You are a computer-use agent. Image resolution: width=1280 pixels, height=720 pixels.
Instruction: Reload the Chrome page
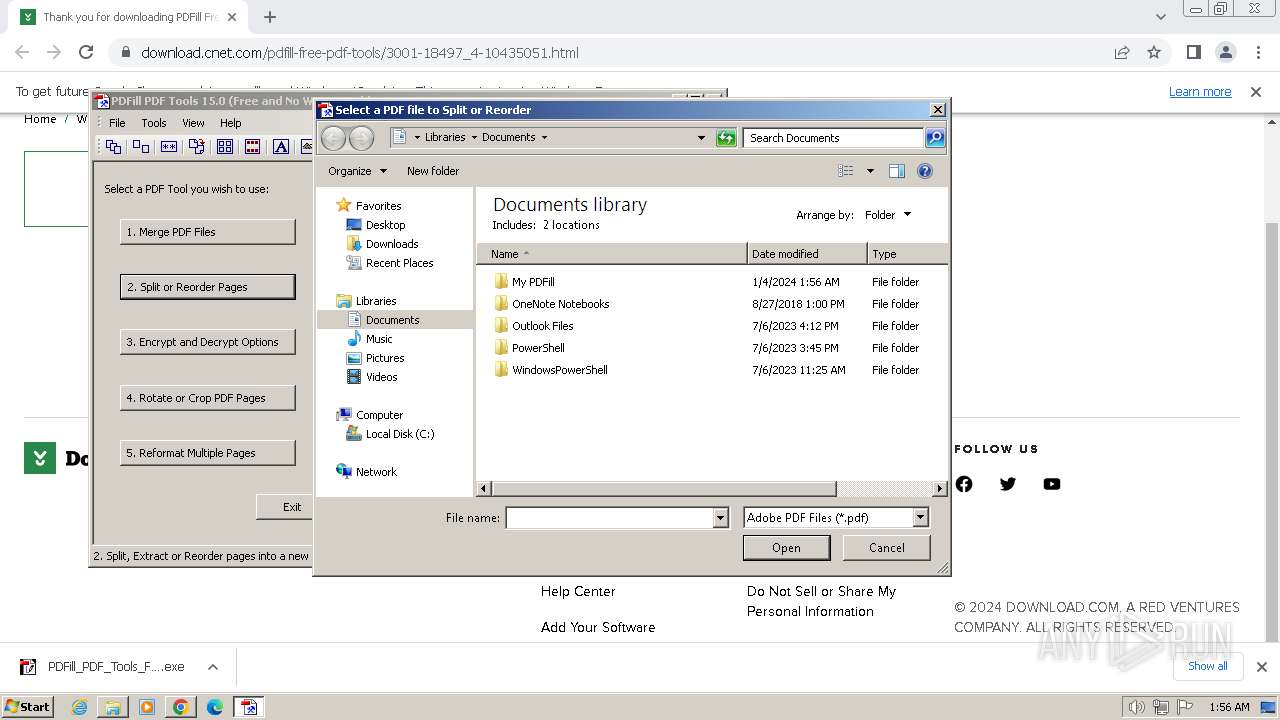[x=86, y=53]
